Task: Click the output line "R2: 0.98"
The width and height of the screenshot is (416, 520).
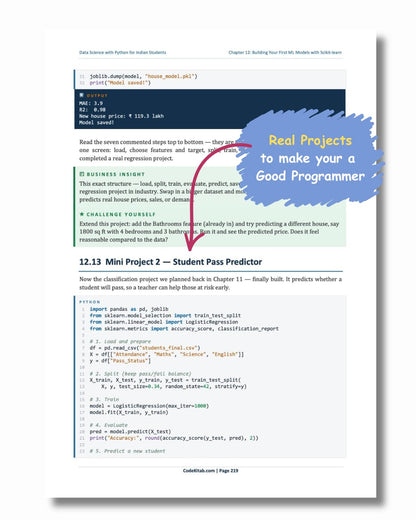Action: [92, 110]
